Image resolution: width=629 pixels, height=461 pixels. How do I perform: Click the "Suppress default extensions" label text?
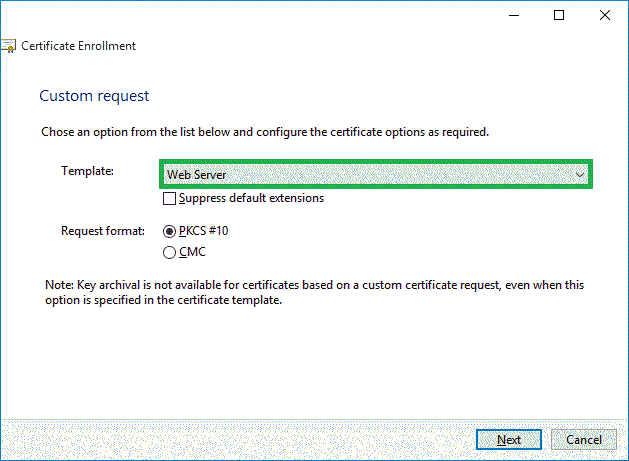pos(251,198)
